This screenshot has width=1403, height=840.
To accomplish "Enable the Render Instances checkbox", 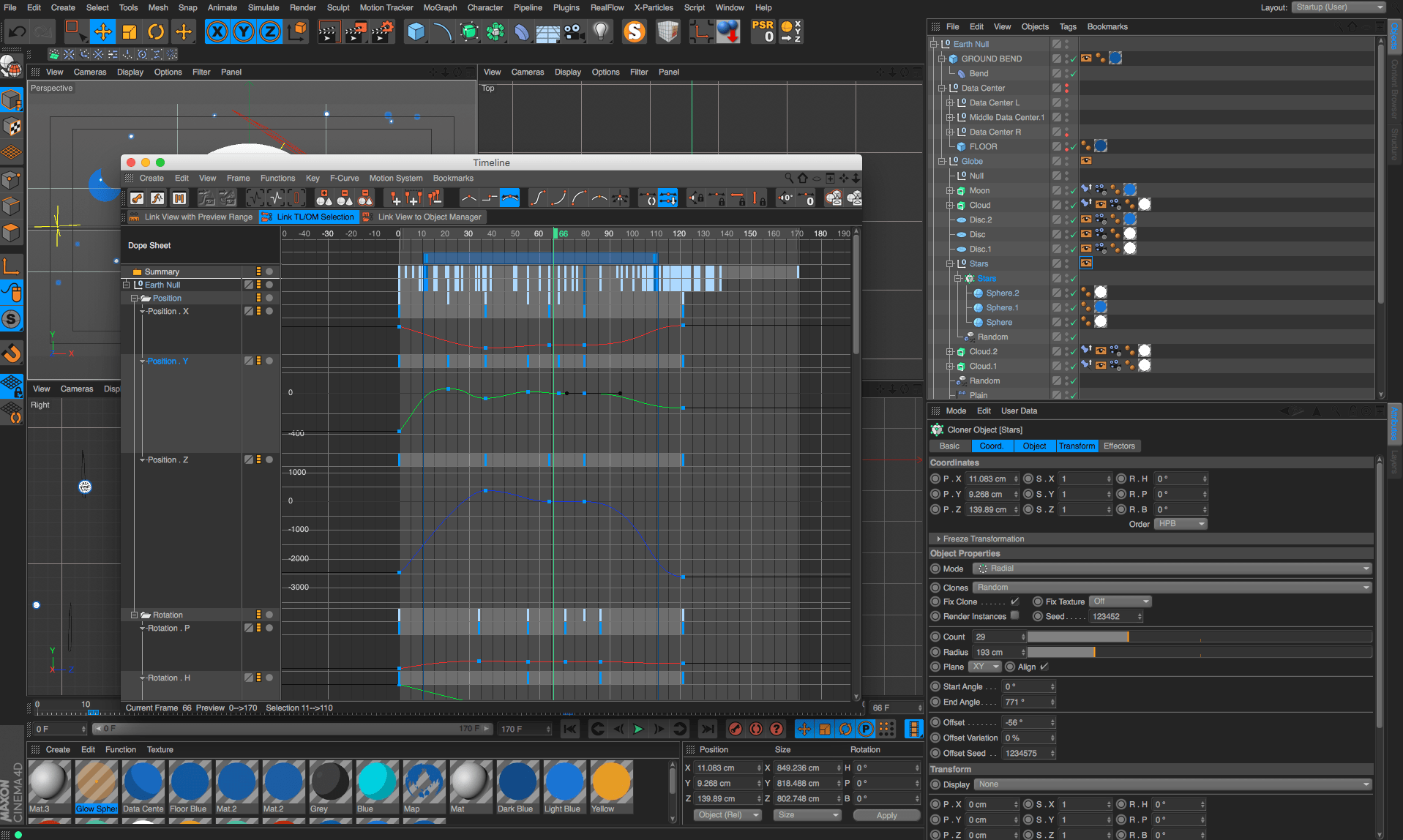I will tap(1015, 616).
